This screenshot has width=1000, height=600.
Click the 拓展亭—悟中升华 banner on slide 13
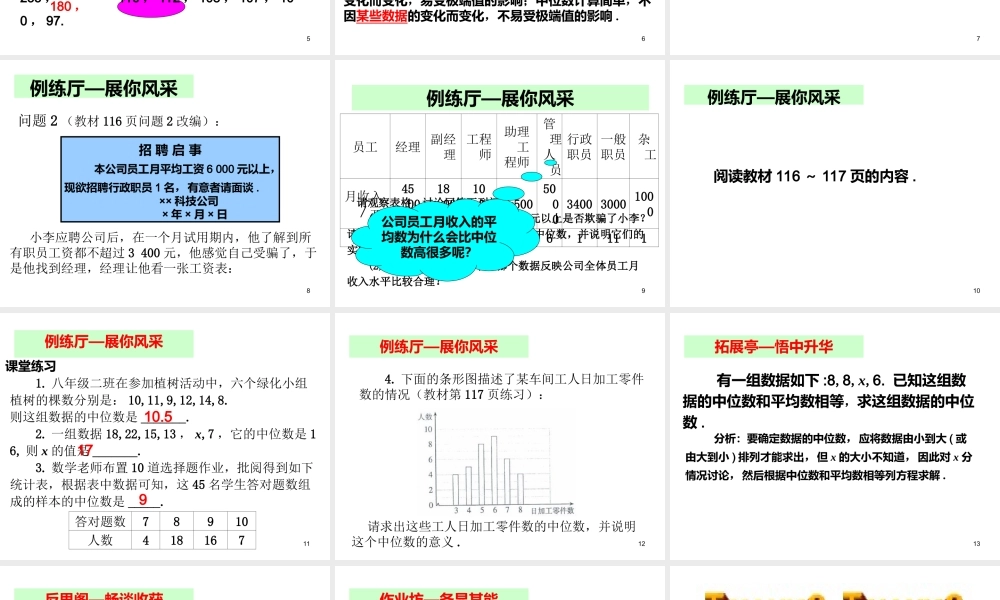(x=772, y=346)
